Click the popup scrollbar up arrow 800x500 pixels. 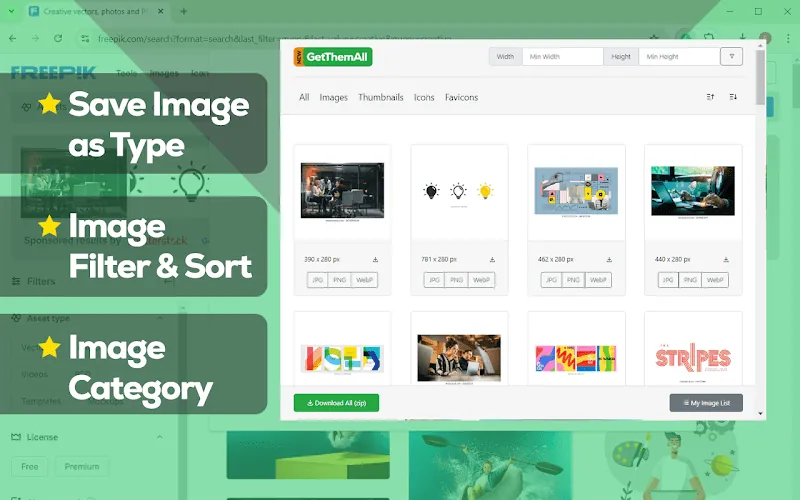point(760,45)
